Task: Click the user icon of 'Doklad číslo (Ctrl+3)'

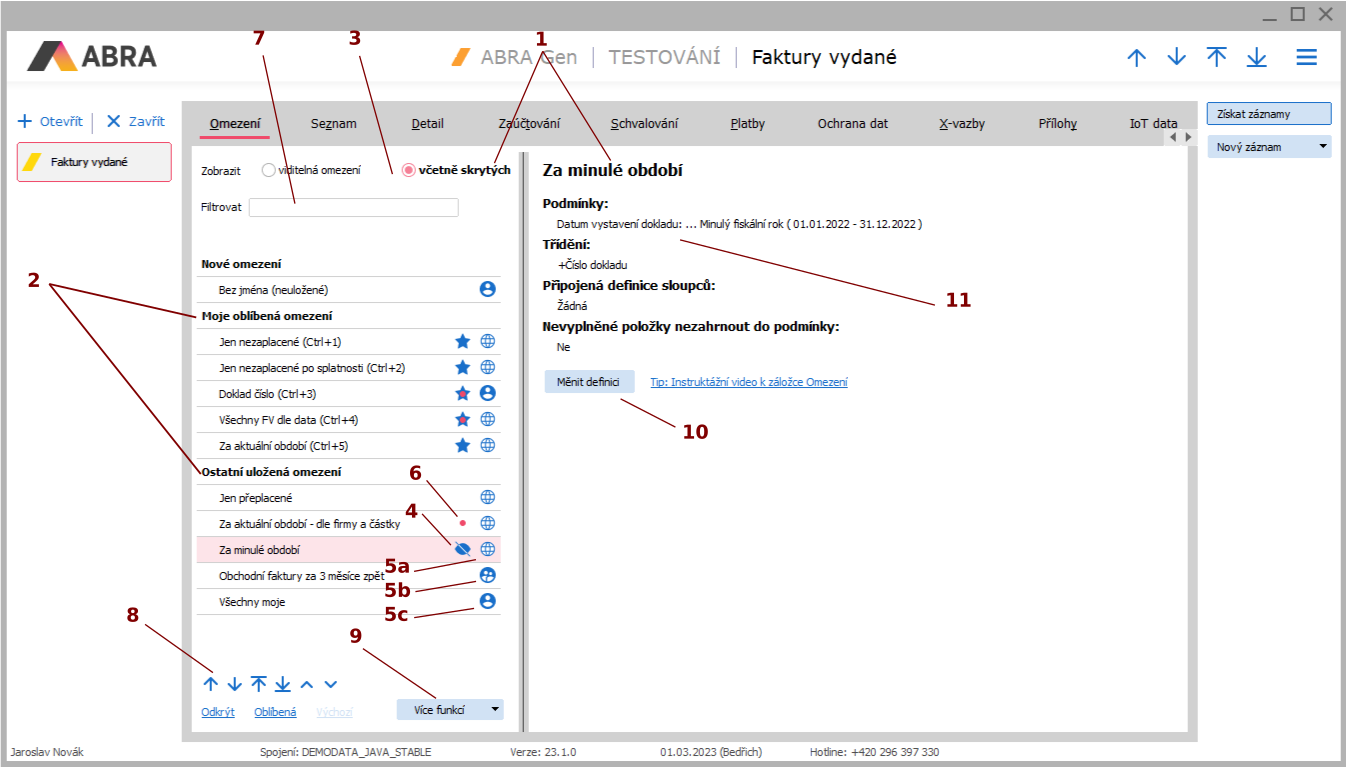Action: coord(488,393)
